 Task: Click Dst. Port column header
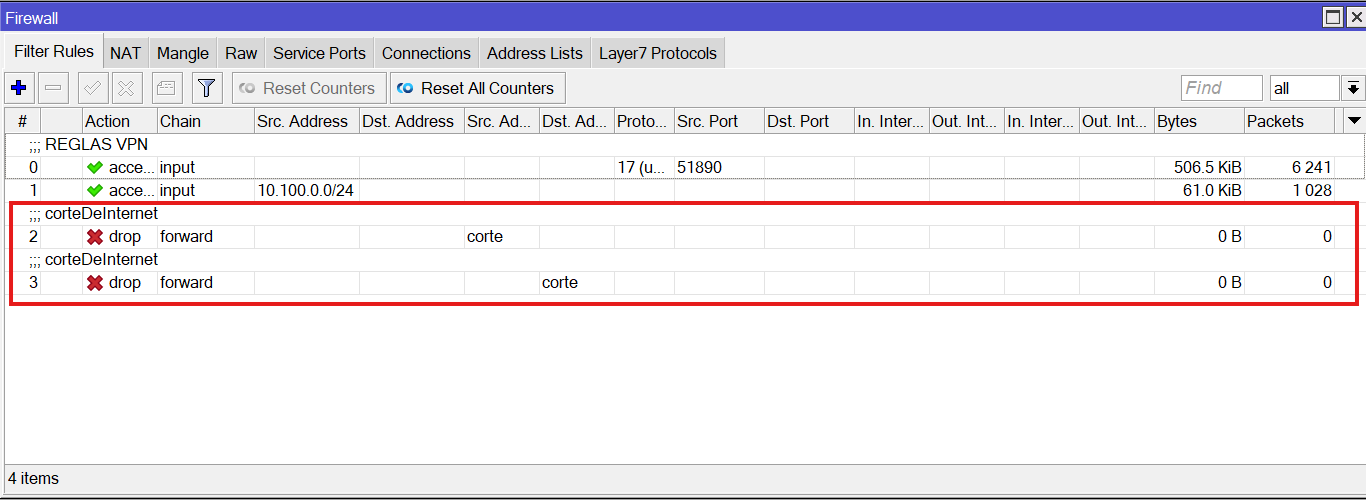point(809,121)
